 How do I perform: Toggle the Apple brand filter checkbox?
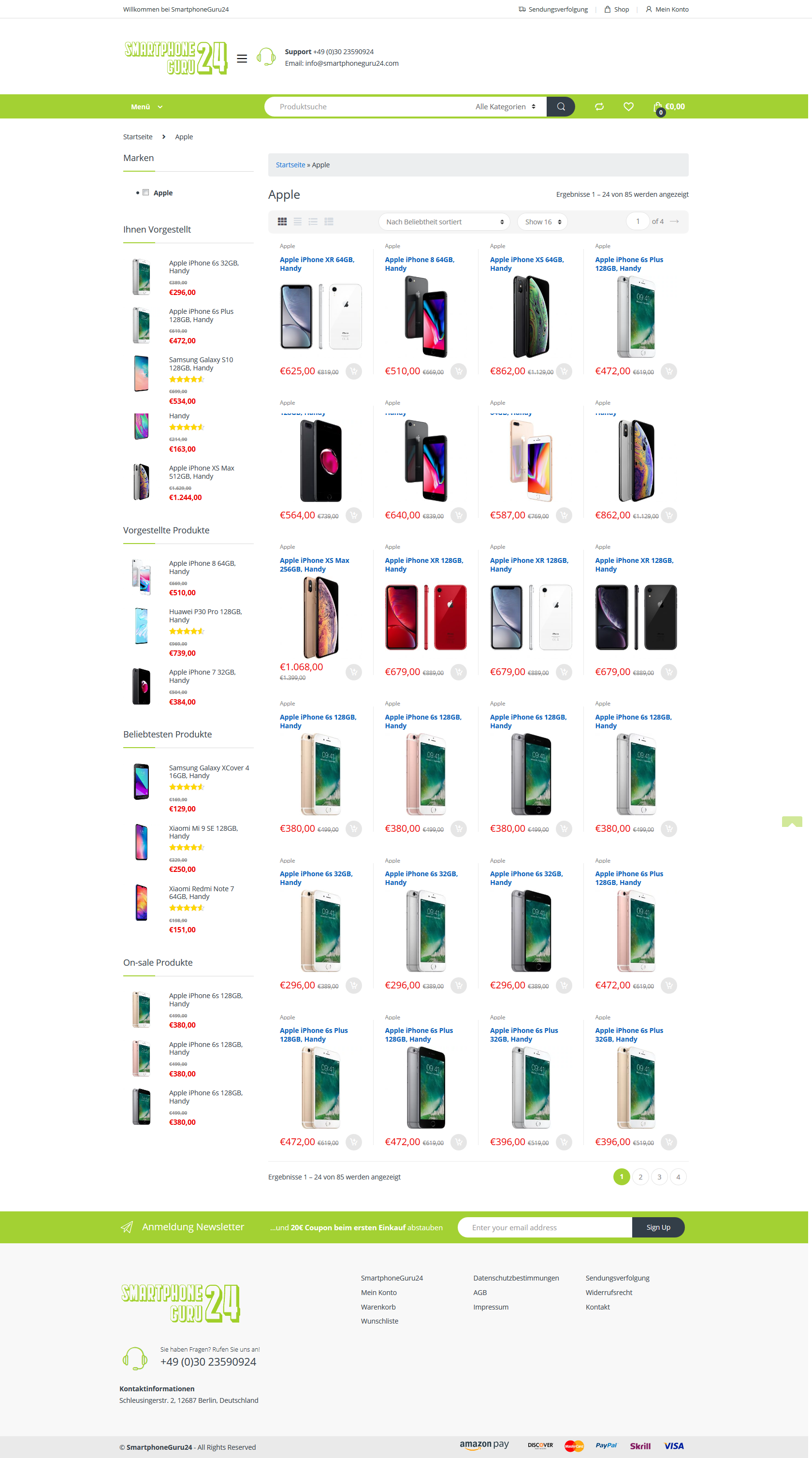click(145, 192)
